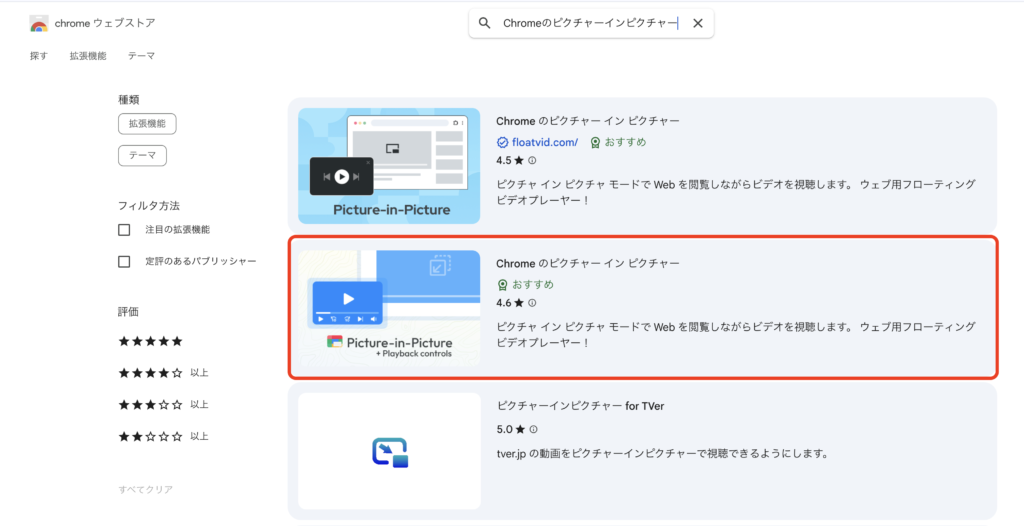The height and width of the screenshot is (526, 1024).
Task: Click verified badge next to floatvid.com
Action: point(503,142)
